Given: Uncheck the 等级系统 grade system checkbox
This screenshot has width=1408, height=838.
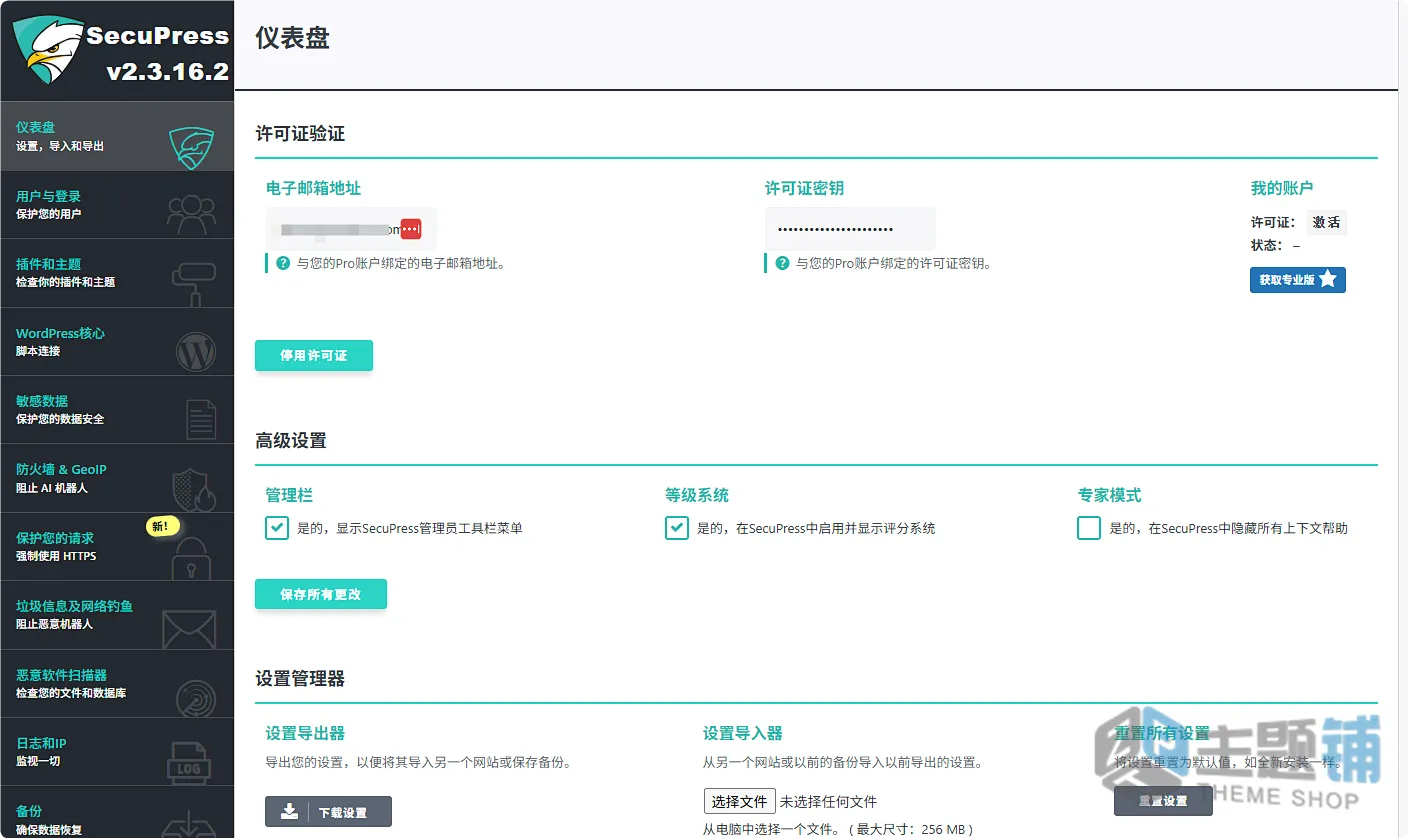Looking at the screenshot, I should click(x=677, y=528).
